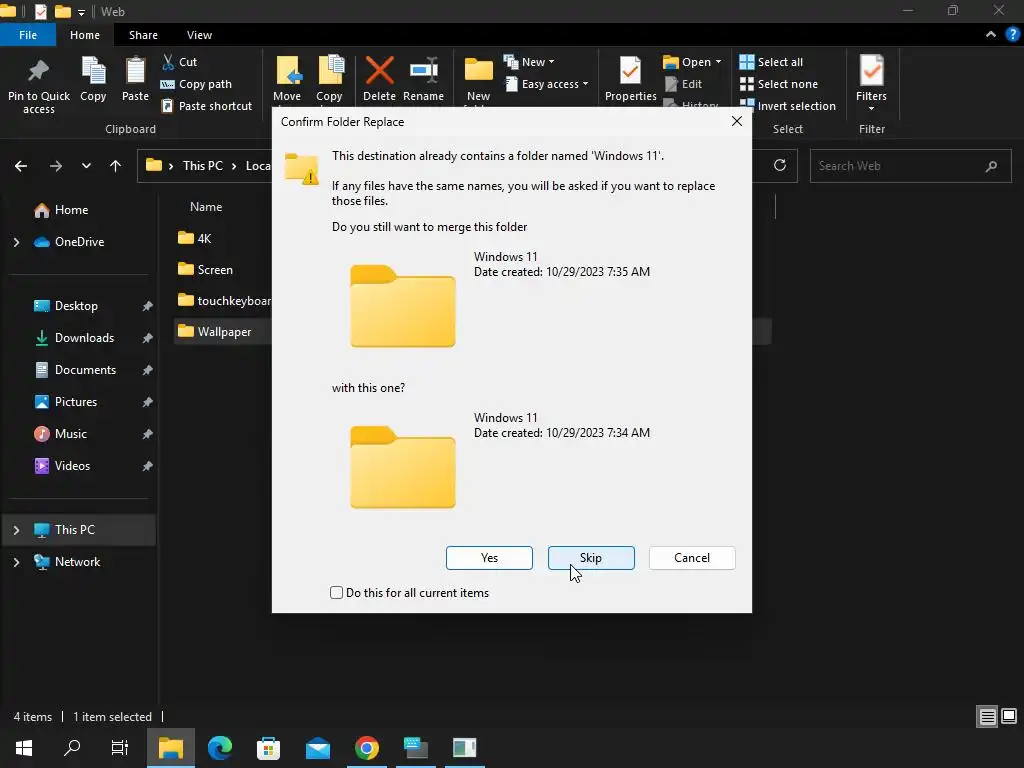
Task: Switch to the View ribbon tab
Action: tap(199, 35)
